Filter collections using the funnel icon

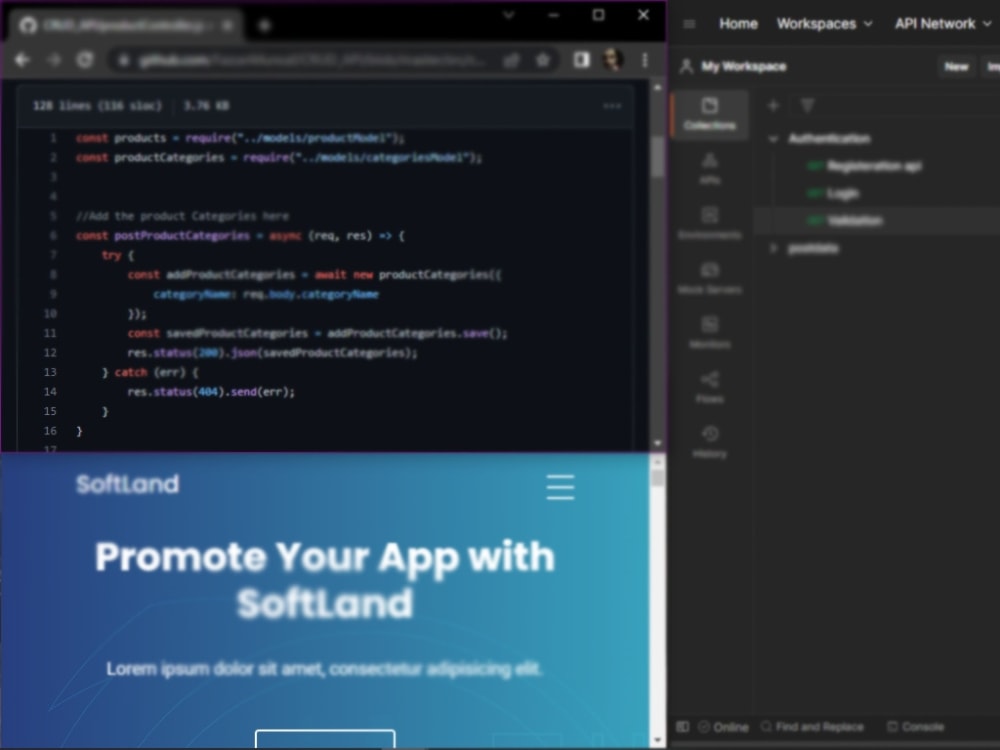pyautogui.click(x=806, y=105)
